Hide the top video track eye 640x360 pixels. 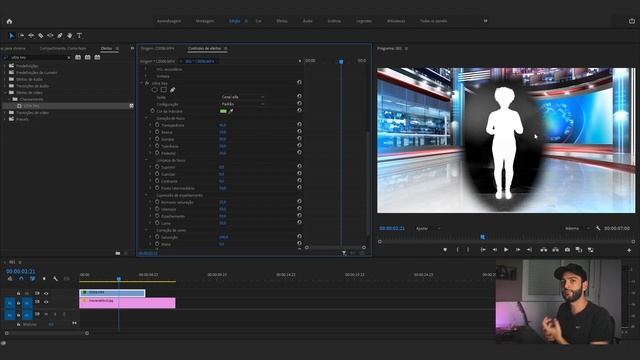tap(46, 293)
